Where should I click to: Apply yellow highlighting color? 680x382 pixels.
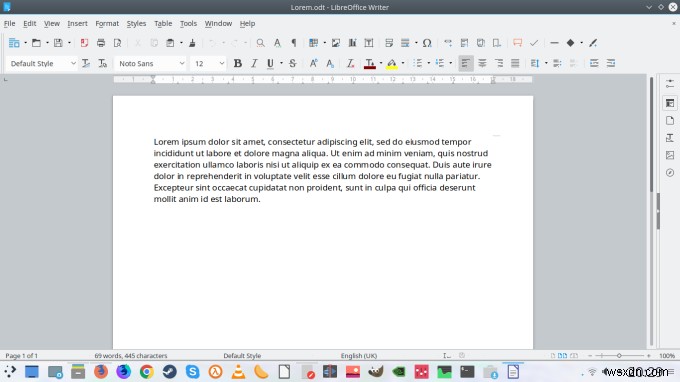pyautogui.click(x=392, y=64)
